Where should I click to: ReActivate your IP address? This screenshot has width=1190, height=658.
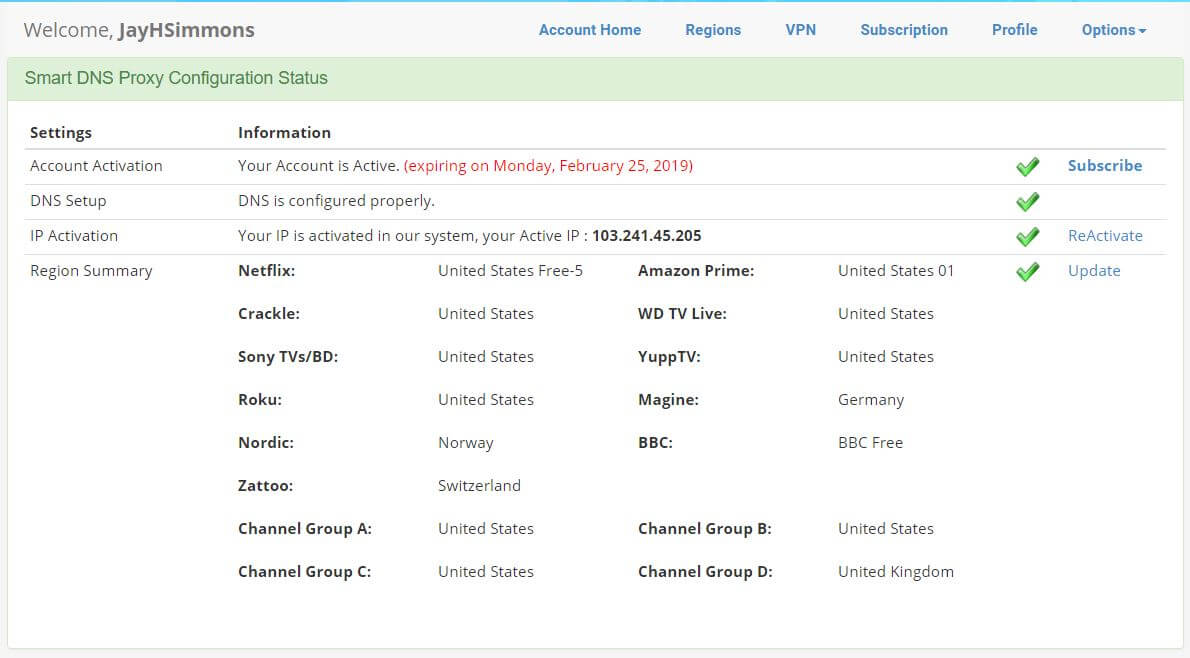point(1105,235)
